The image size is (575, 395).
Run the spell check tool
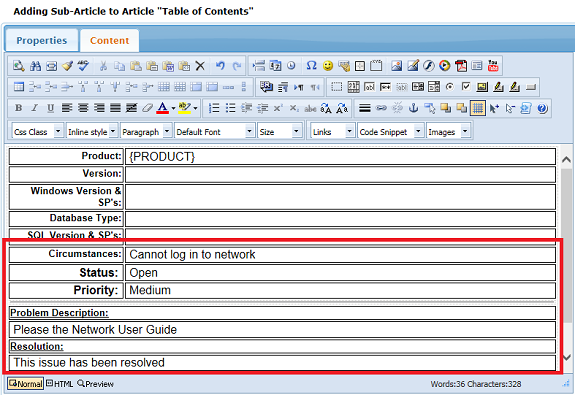pos(83,66)
